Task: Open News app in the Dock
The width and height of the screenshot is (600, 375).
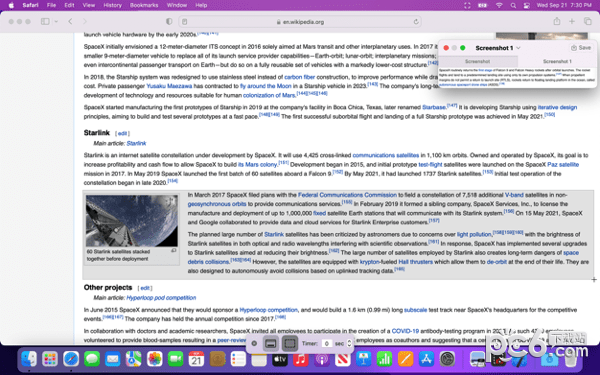Action: click(343, 359)
